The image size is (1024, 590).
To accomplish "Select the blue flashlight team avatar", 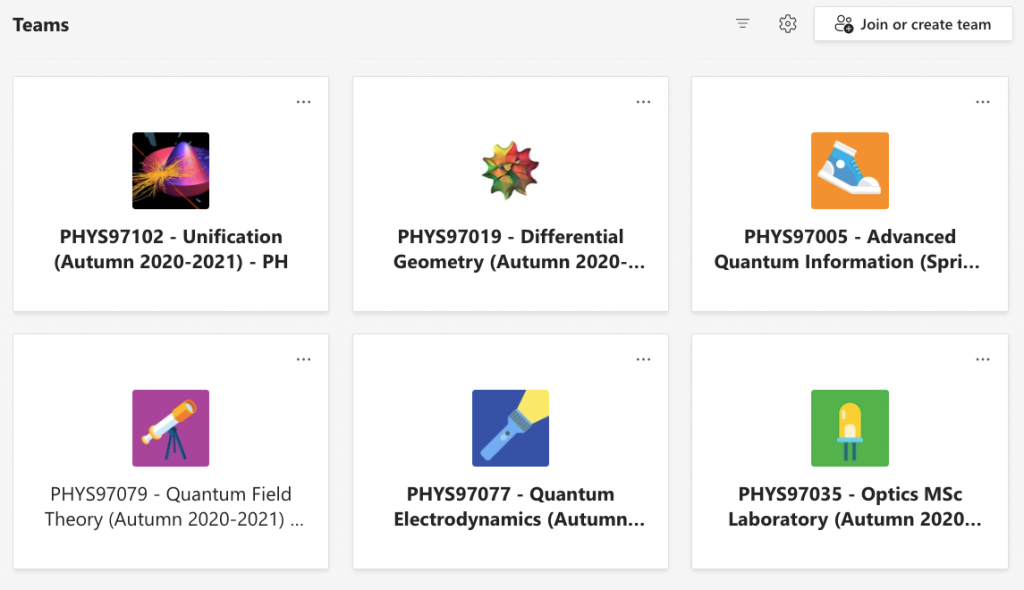I will tap(510, 428).
